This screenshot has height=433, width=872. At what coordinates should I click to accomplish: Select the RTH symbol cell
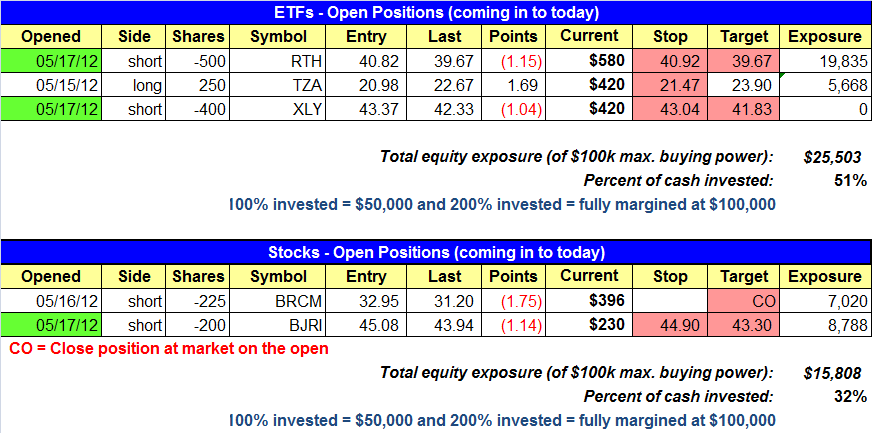277,60
